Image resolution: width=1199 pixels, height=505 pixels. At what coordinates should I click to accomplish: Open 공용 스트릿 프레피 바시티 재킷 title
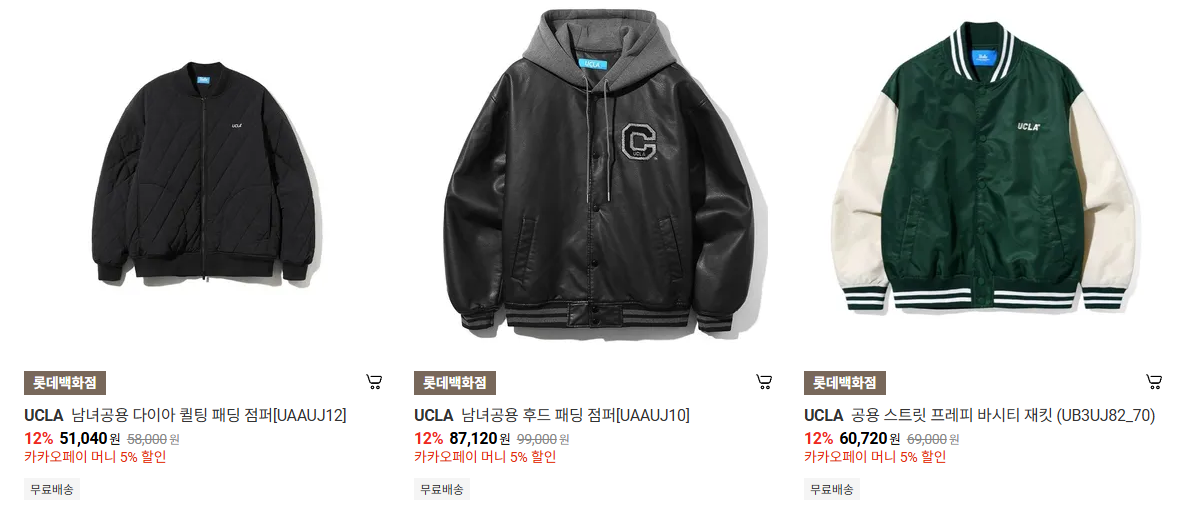(x=1002, y=415)
